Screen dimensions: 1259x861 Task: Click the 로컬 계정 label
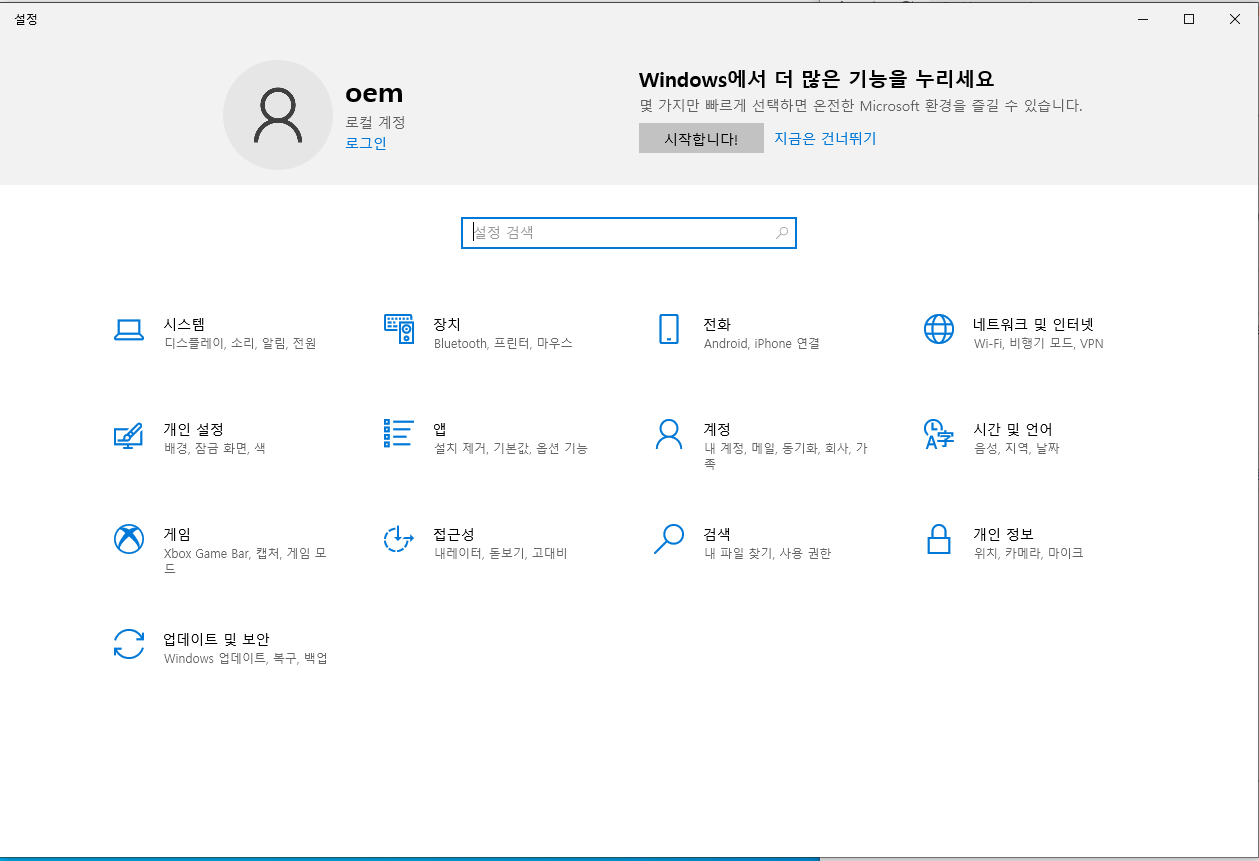[376, 122]
